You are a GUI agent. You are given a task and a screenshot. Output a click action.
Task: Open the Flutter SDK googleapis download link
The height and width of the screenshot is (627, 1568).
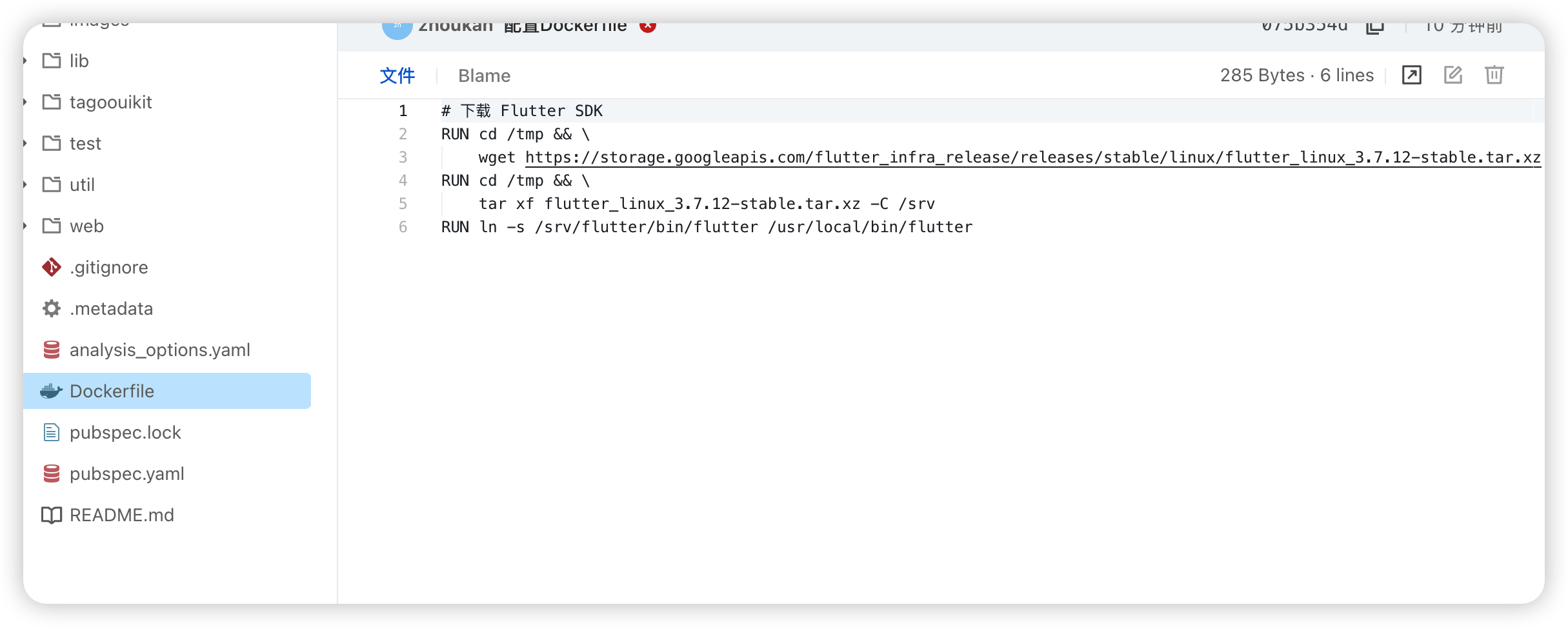click(x=1032, y=157)
